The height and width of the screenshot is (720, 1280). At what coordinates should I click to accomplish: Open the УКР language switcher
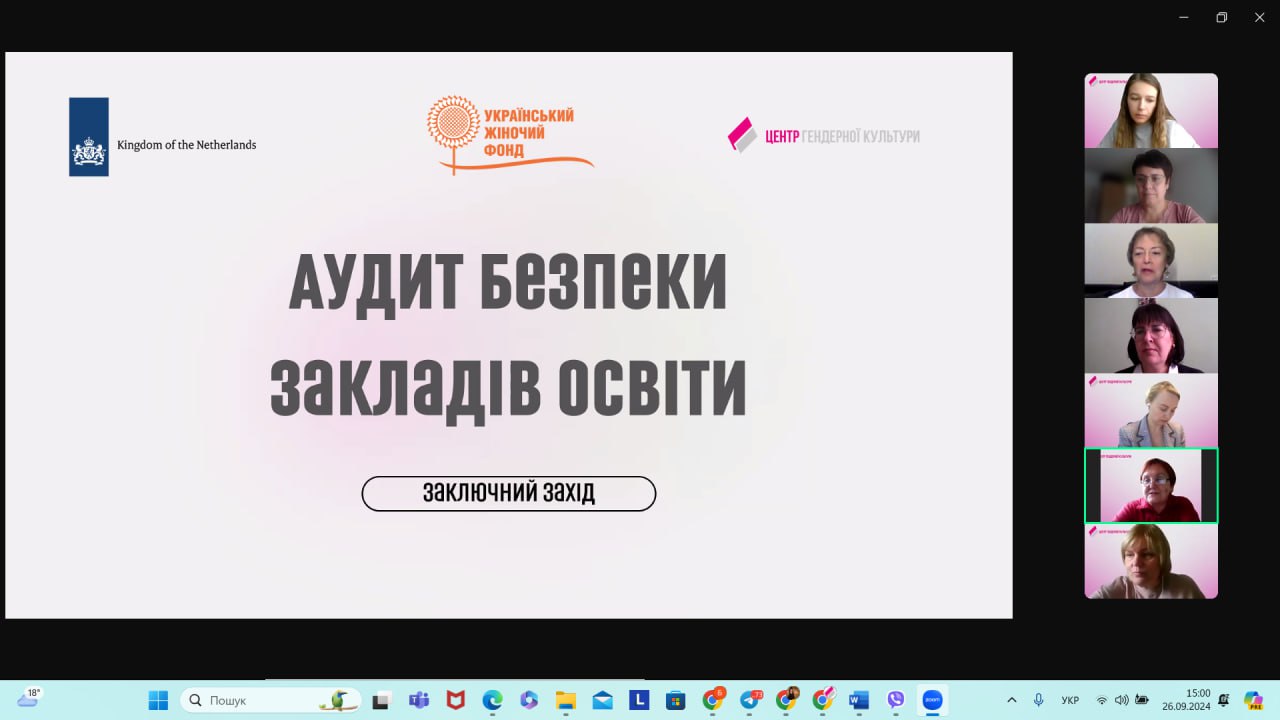(x=1070, y=700)
